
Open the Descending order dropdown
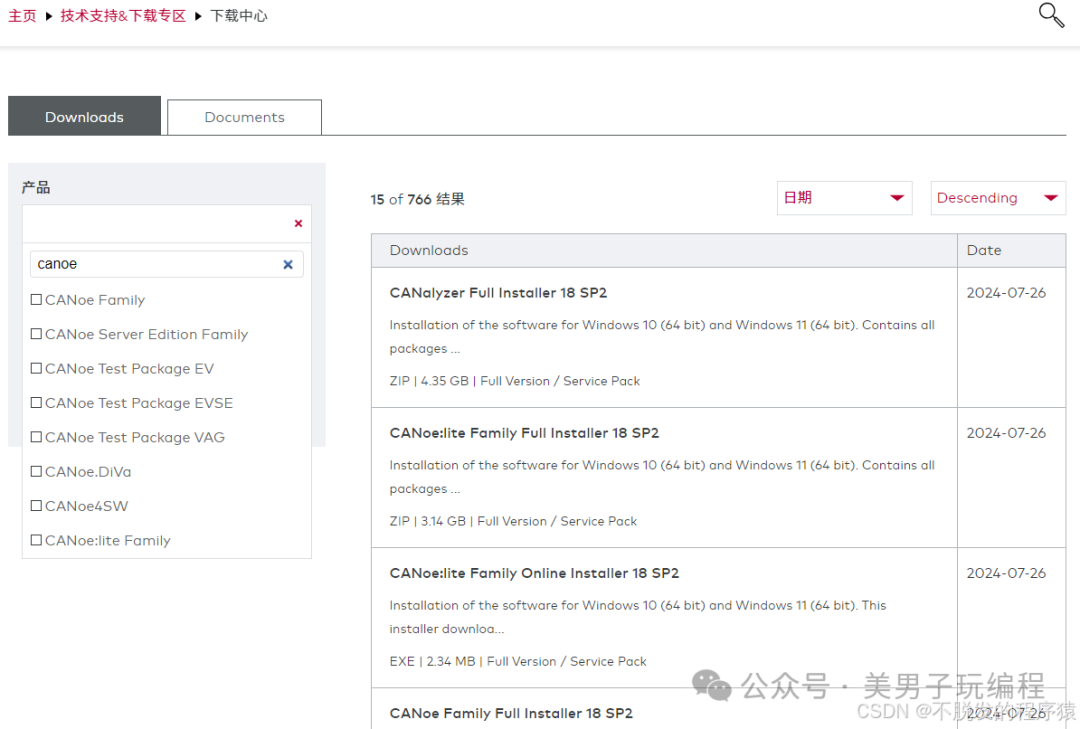tap(998, 198)
